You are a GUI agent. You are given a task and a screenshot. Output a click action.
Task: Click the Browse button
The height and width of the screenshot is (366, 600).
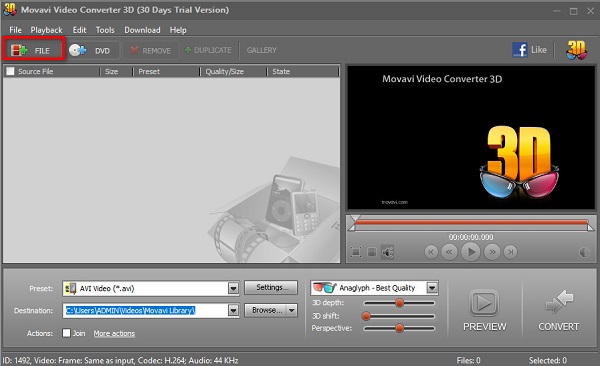267,310
